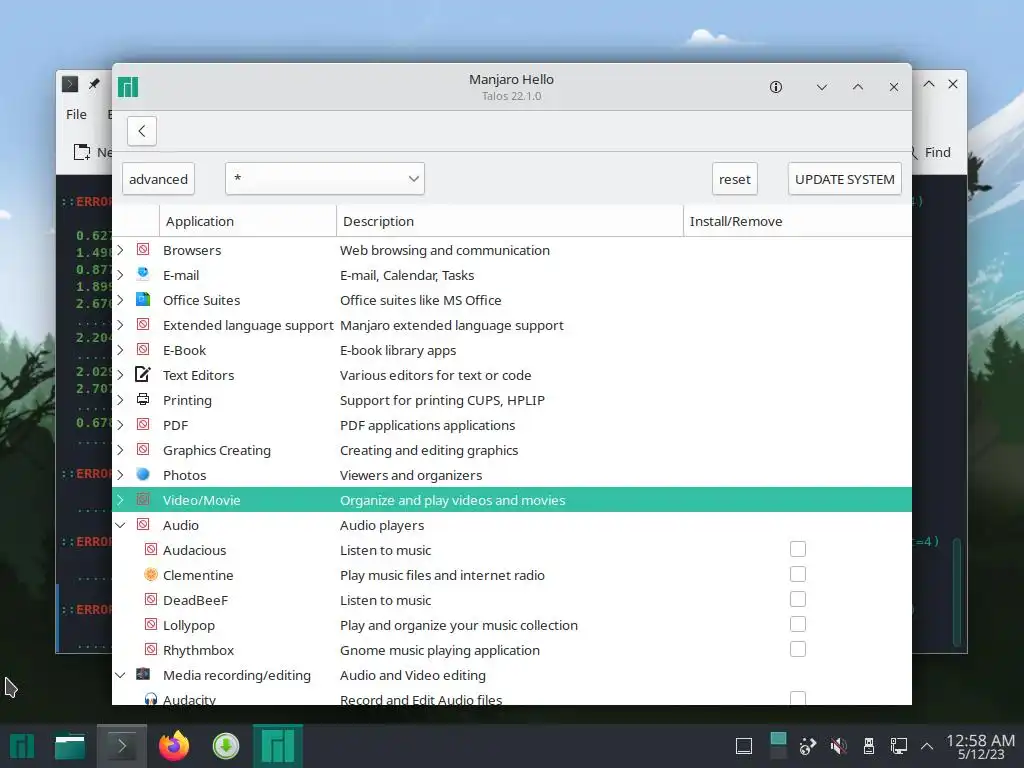Expand the Extended language support category
Image resolution: width=1024 pixels, height=768 pixels.
(120, 325)
